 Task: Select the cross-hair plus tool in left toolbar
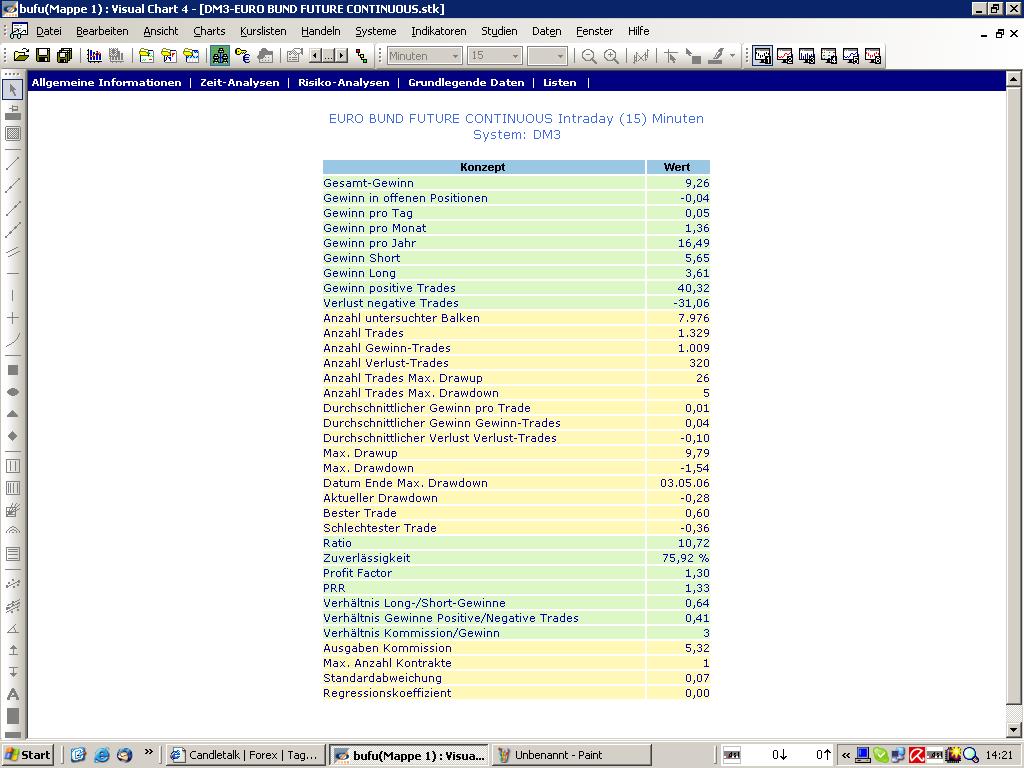pyautogui.click(x=13, y=318)
